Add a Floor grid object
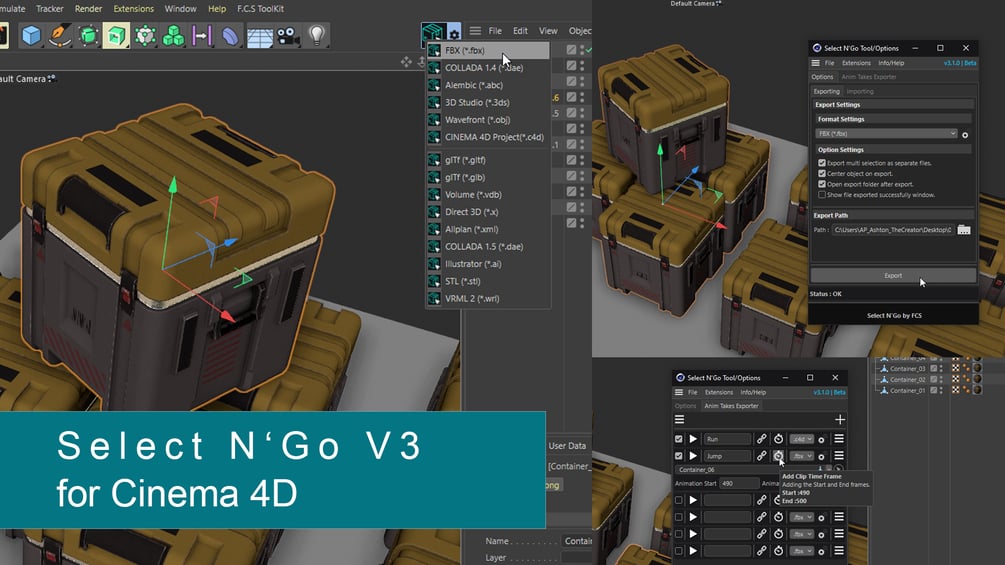This screenshot has height=565, width=1005. (260, 35)
